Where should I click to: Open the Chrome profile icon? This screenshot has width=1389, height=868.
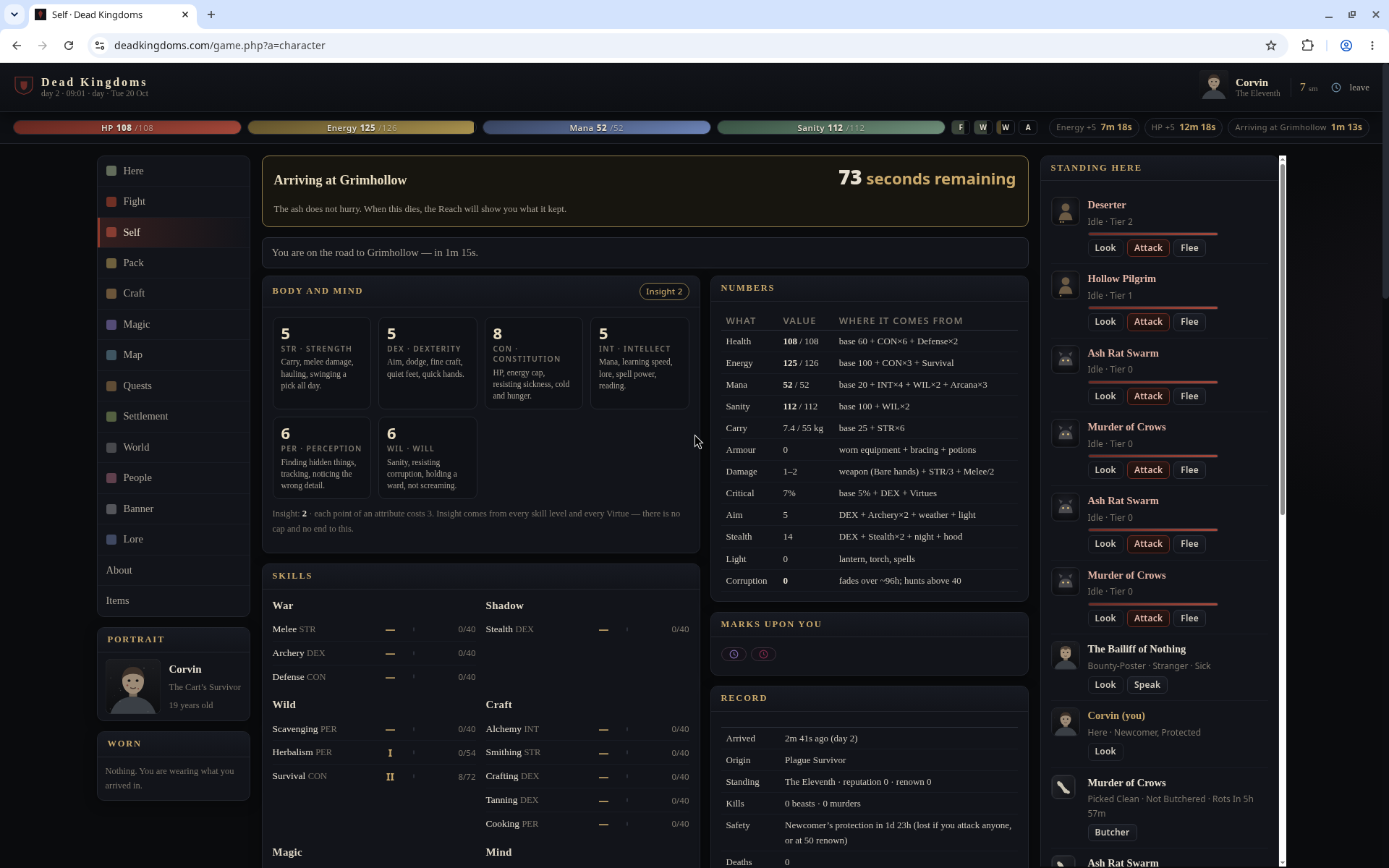tap(1346, 46)
